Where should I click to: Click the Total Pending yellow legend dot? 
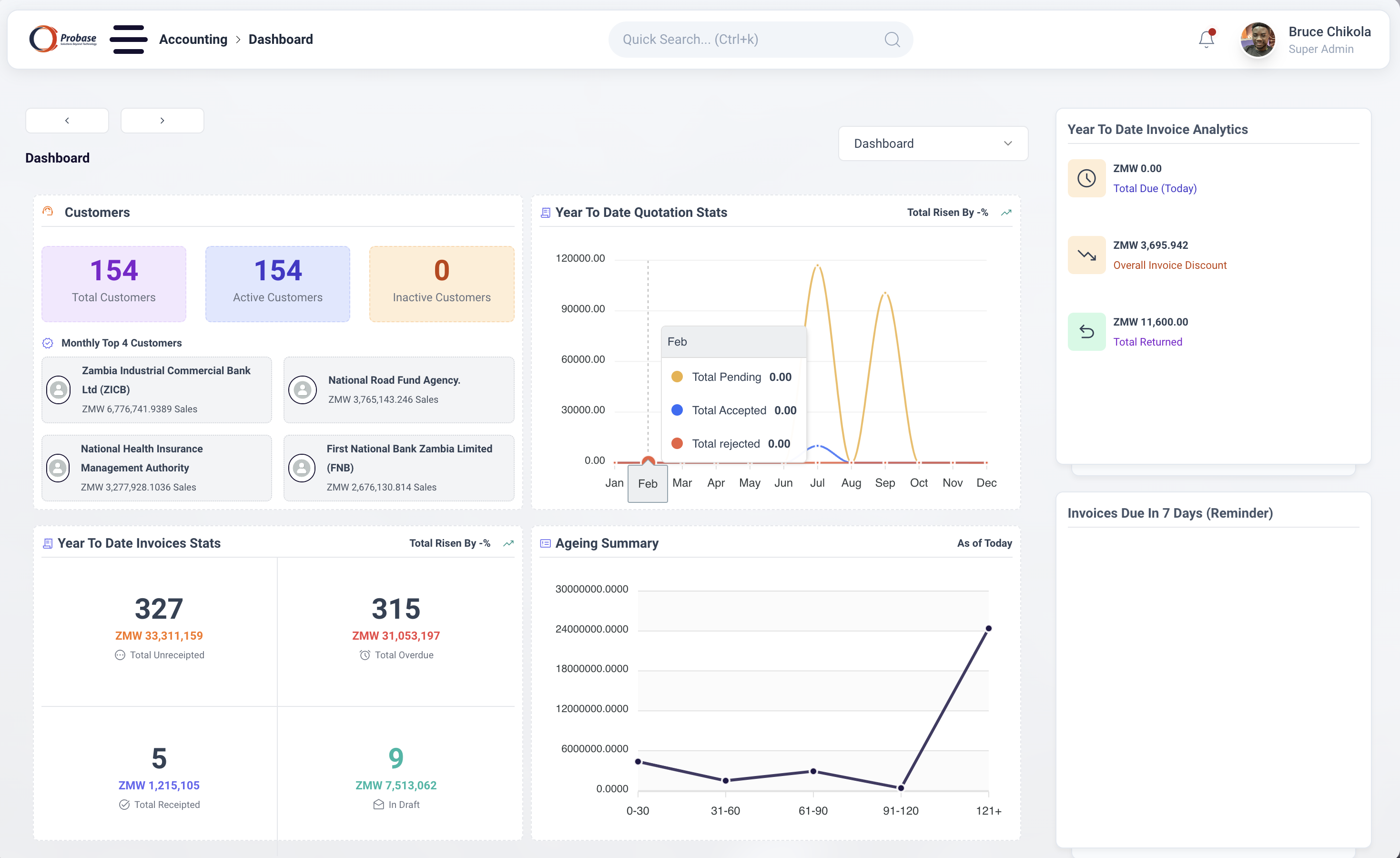point(677,377)
